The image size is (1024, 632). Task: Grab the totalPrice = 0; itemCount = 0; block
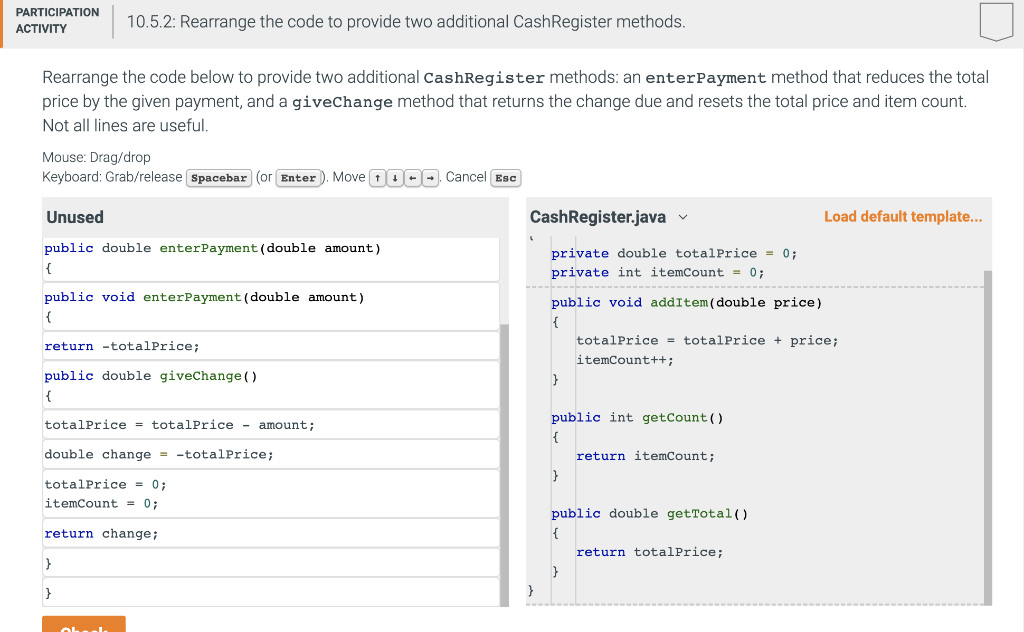270,493
